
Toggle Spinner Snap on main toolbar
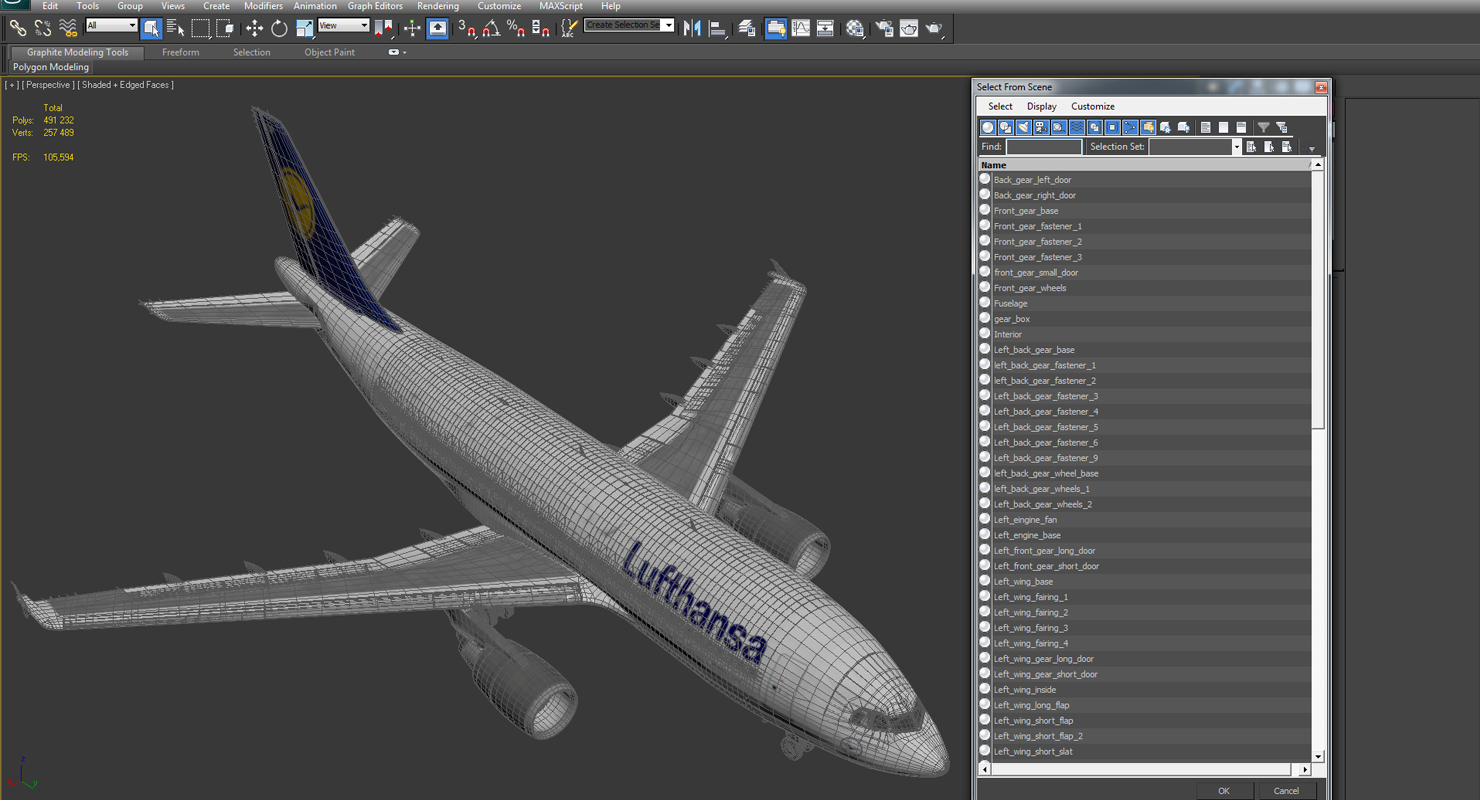(x=540, y=28)
